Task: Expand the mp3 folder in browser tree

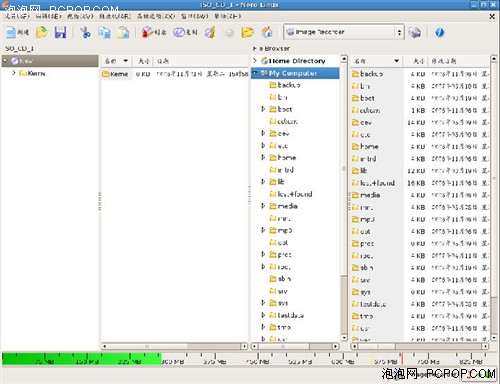Action: [263, 230]
